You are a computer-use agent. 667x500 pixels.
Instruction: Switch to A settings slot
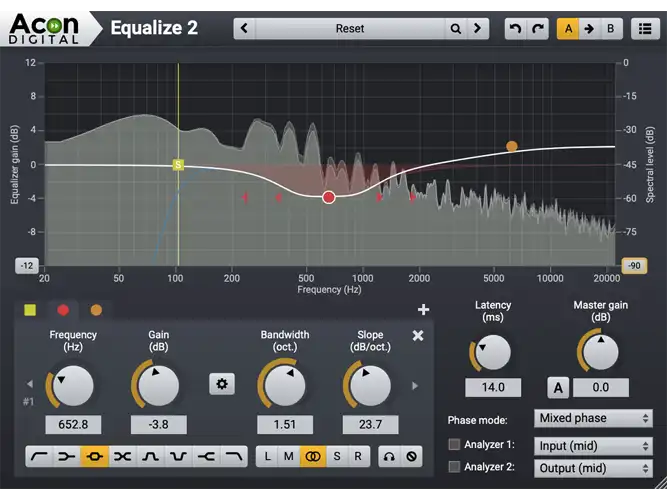click(568, 29)
